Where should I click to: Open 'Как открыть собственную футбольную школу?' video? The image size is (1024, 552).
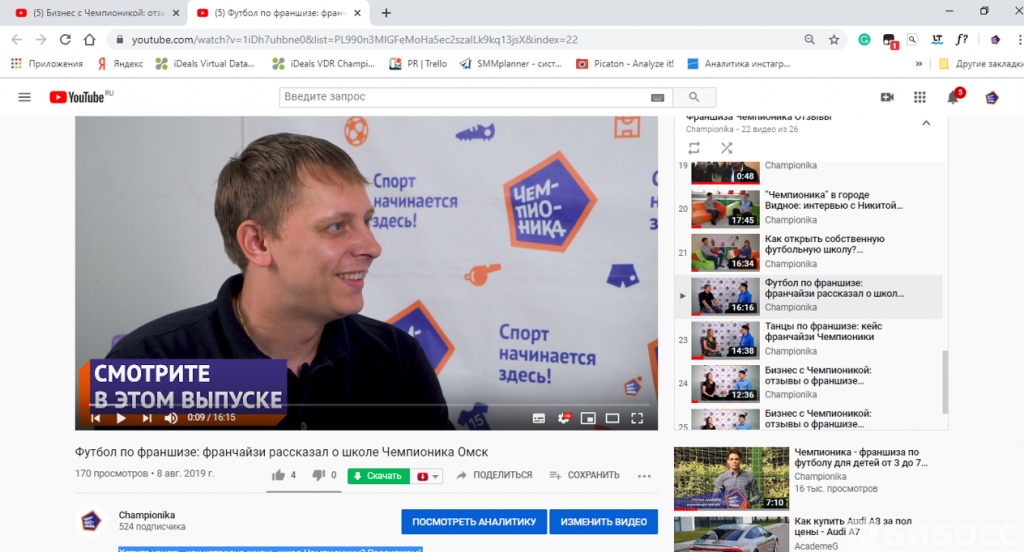810,252
